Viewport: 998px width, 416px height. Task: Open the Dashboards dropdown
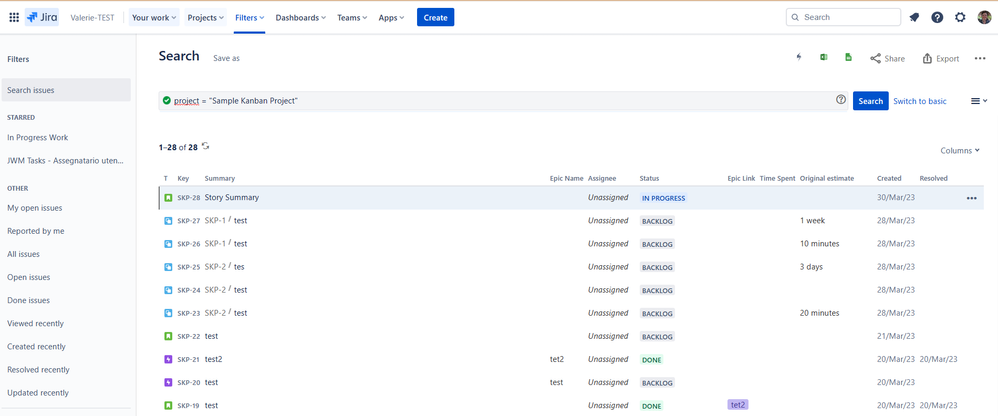300,17
